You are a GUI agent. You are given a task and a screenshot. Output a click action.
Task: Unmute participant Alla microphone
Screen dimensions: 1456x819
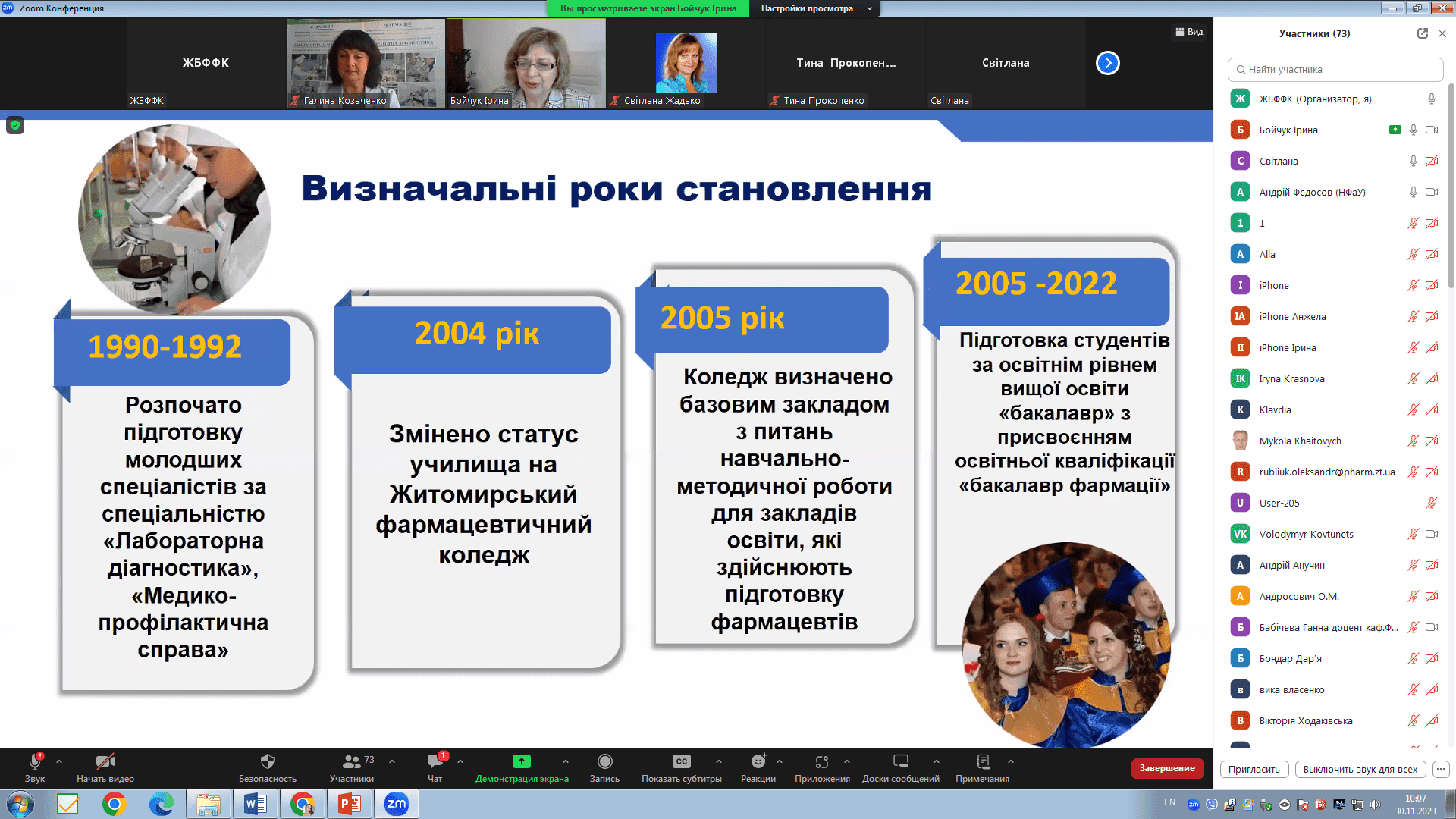(x=1414, y=254)
